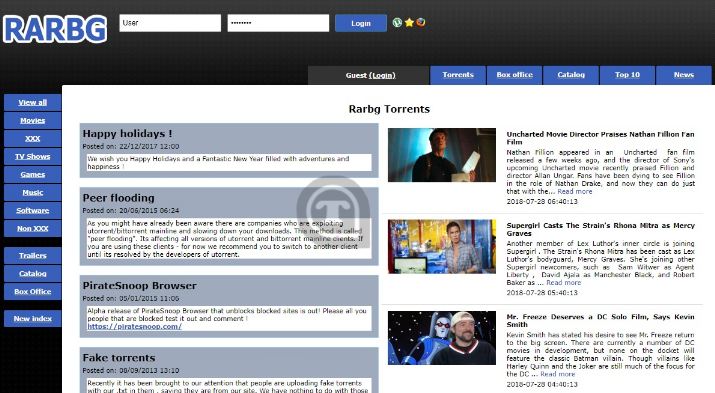
Task: Click Read more on Uncharted article
Action: tap(575, 191)
